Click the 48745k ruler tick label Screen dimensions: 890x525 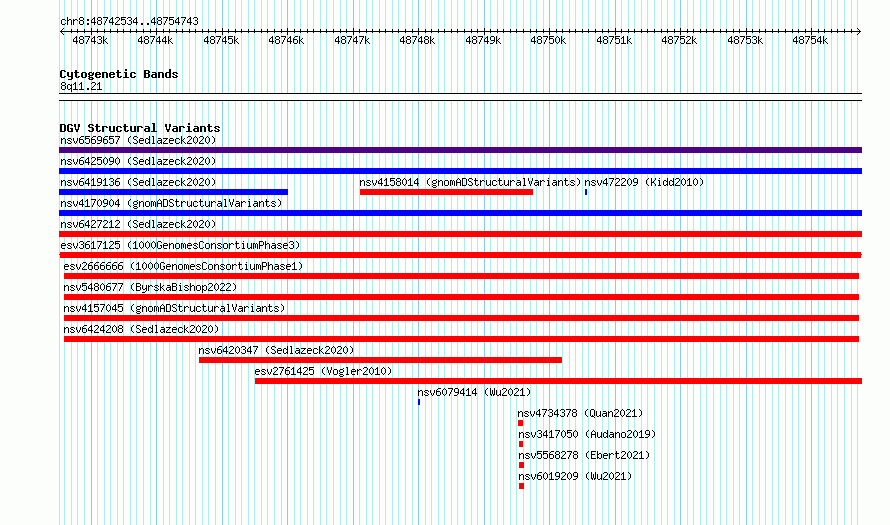click(x=221, y=40)
